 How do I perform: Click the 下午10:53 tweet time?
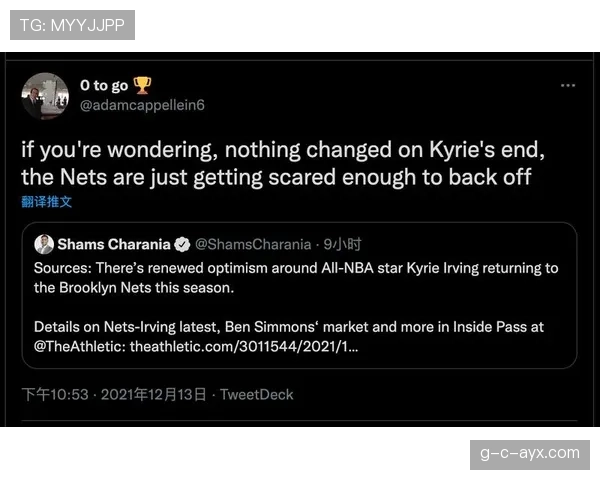55,394
